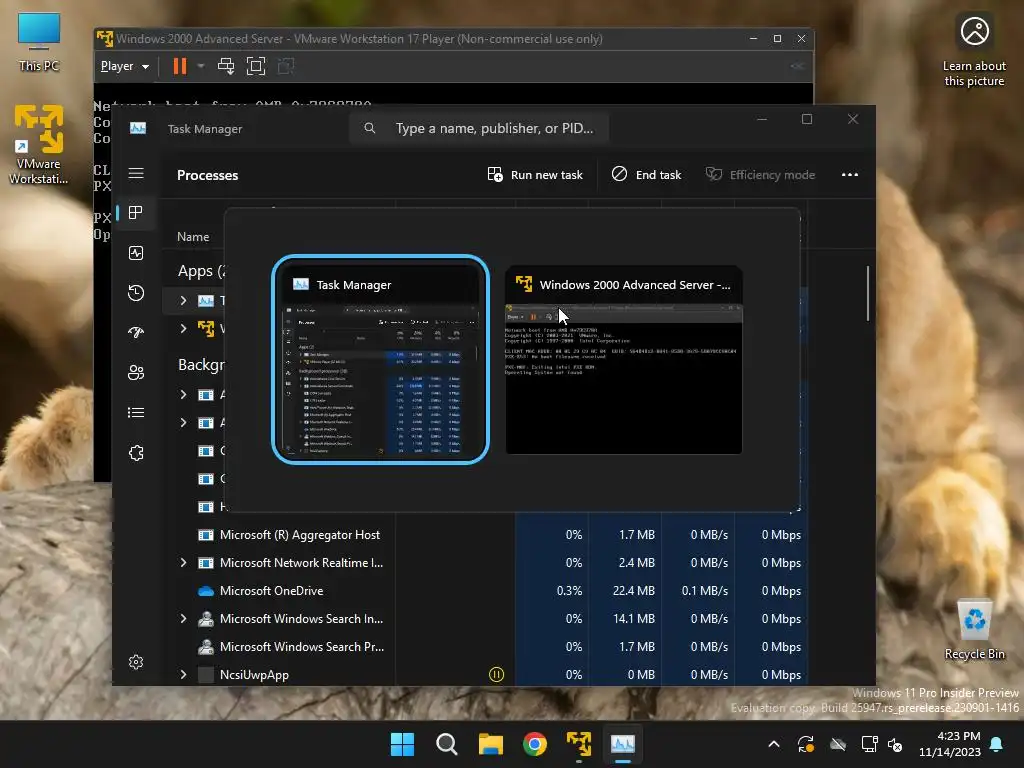This screenshot has height=768, width=1024.
Task: Expand VMware app row in Apps group
Action: click(x=184, y=328)
